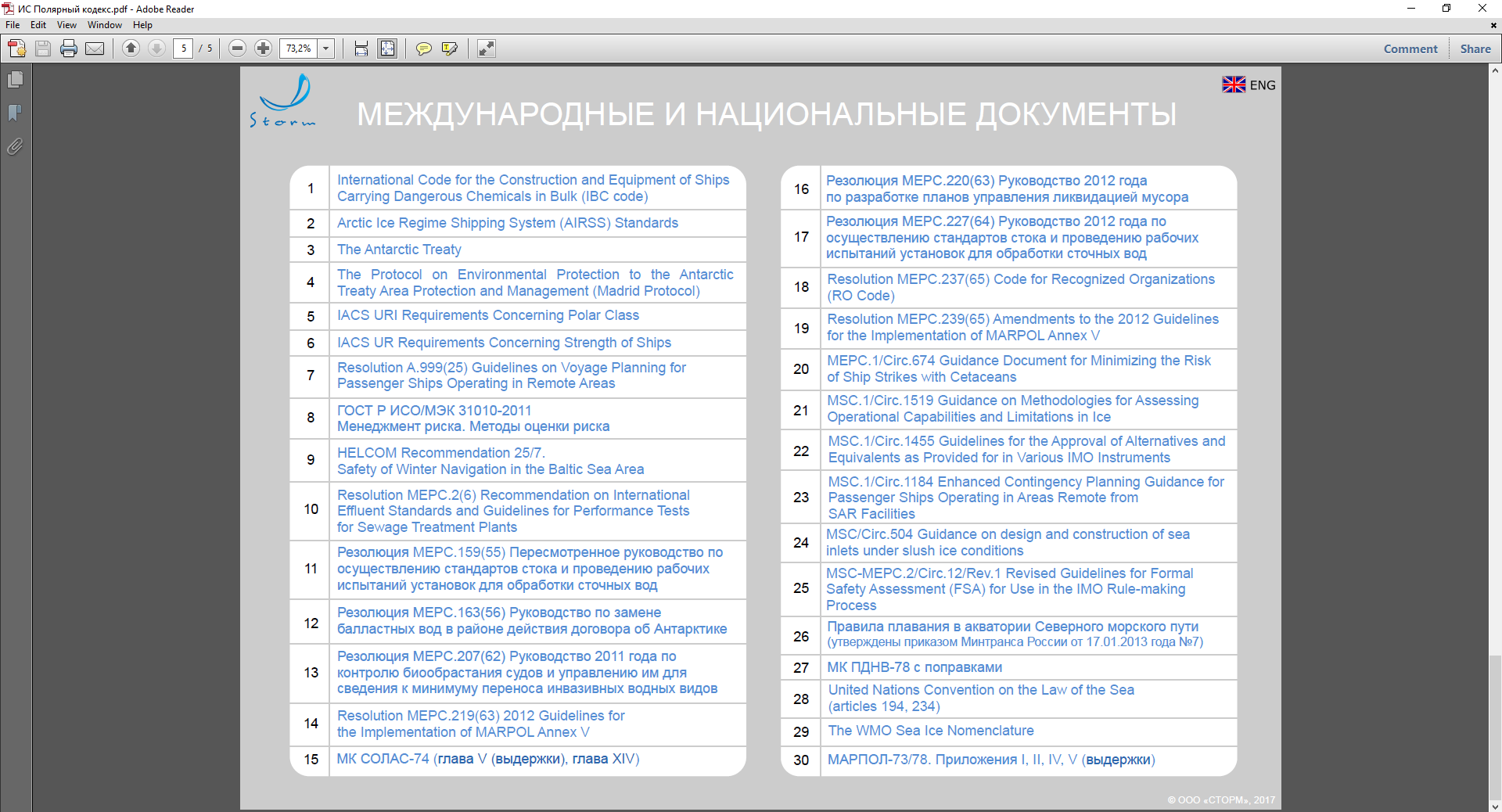
Task: Open the Page Thumbnails panel
Action: click(x=15, y=80)
